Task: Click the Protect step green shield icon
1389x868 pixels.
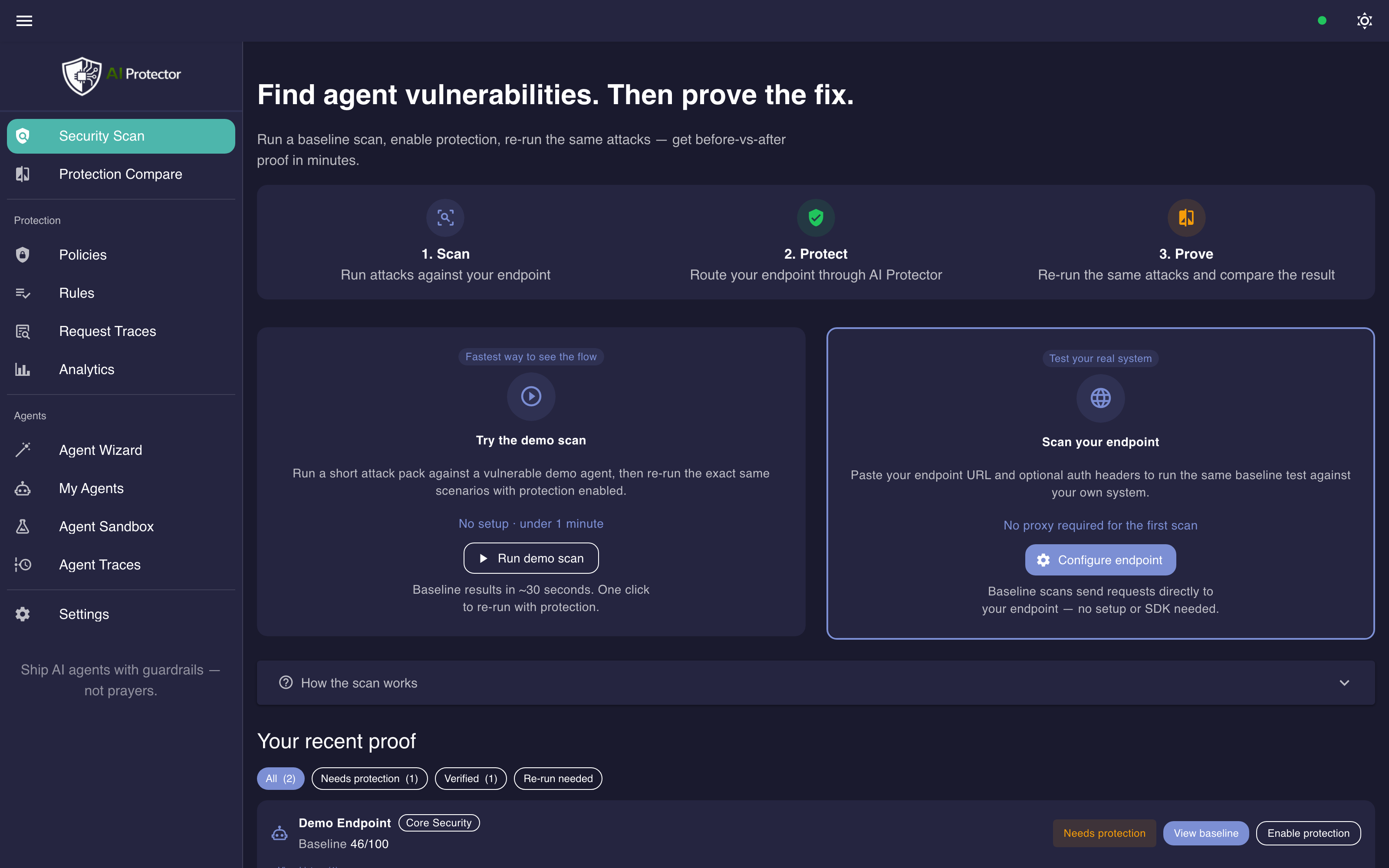Action: point(816,217)
